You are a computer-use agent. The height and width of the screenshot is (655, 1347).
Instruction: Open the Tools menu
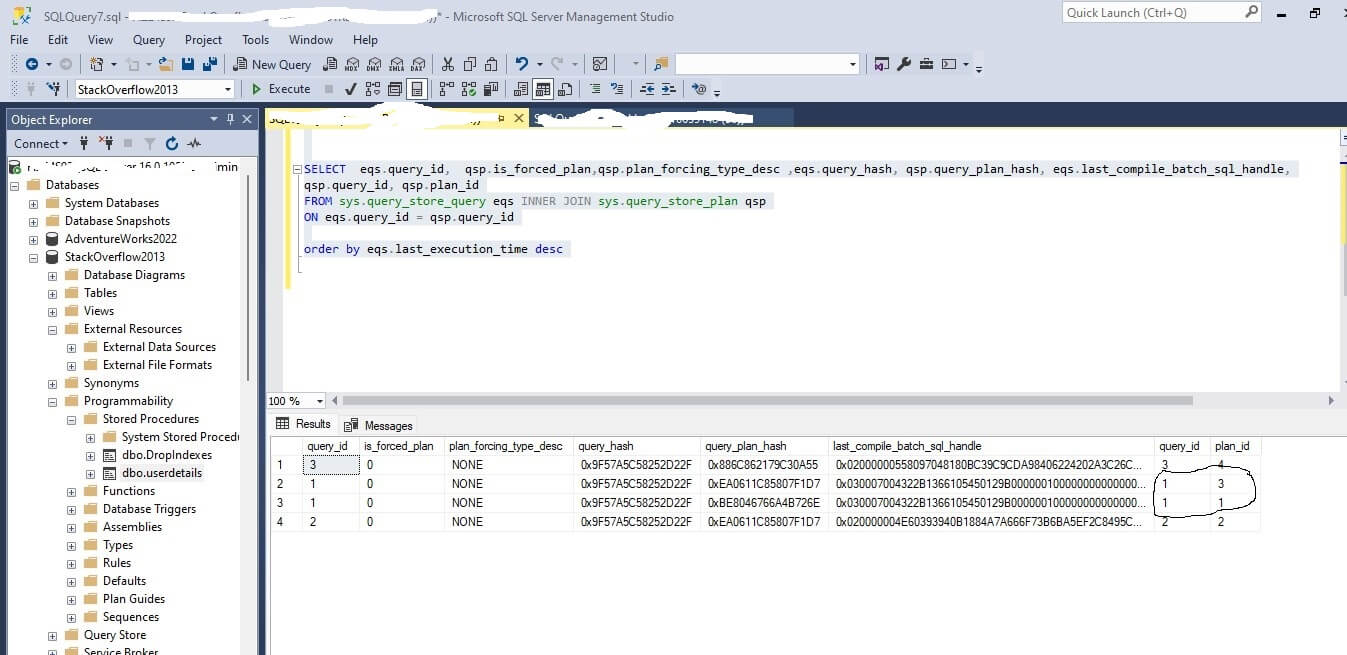point(255,40)
